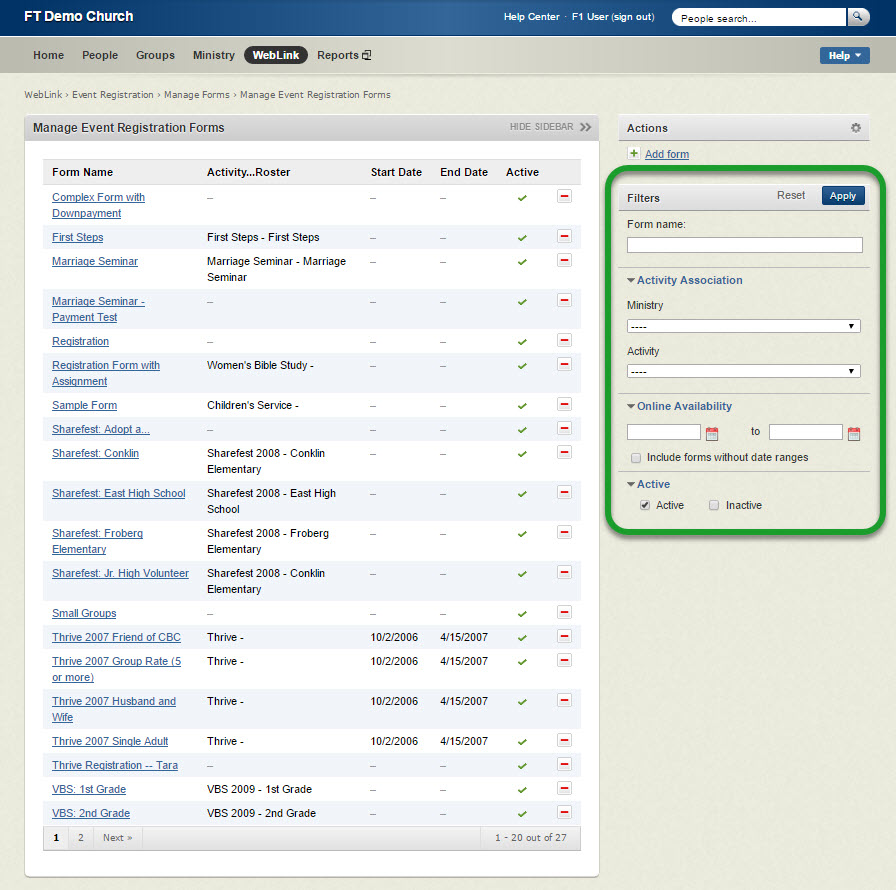Screen dimensions: 896x890
Task: Open the Ministry dropdown
Action: (x=743, y=326)
